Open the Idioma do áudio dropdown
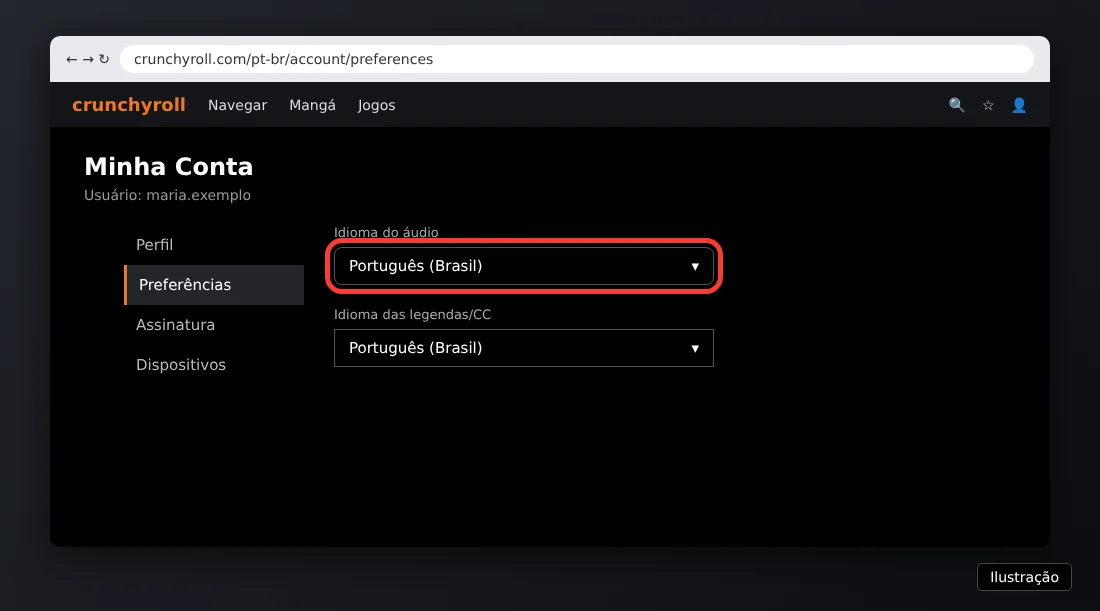The width and height of the screenshot is (1100, 611). point(523,266)
